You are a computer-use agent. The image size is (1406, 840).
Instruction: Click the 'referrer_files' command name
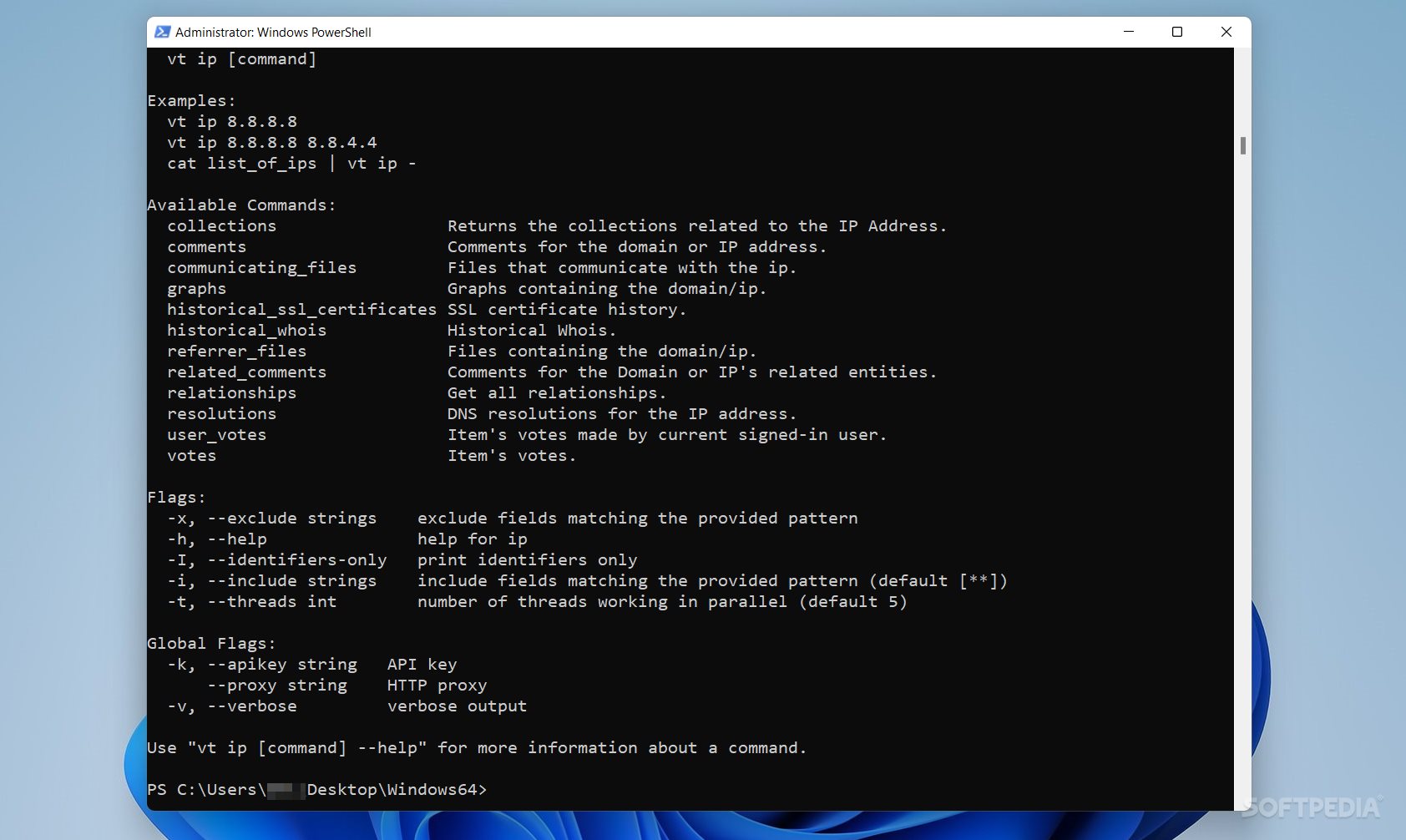click(236, 352)
